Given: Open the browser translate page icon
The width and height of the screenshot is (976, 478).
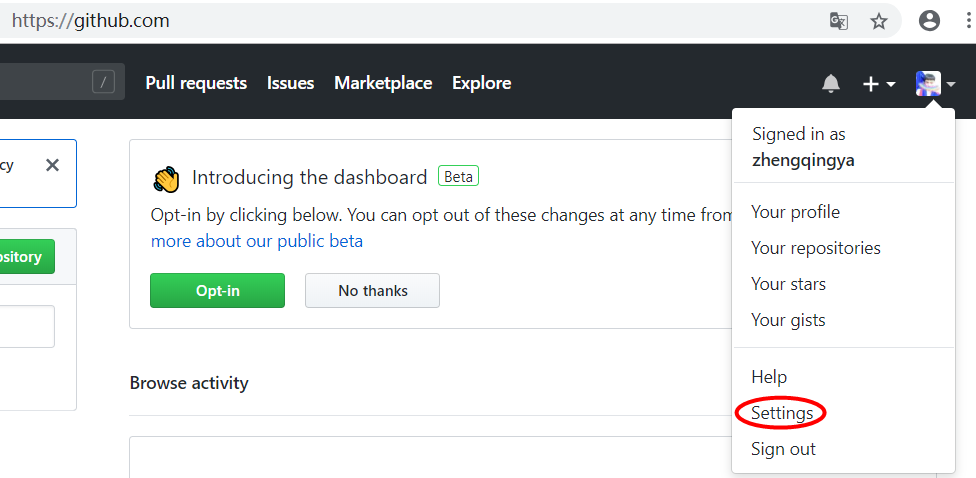Looking at the screenshot, I should (839, 21).
